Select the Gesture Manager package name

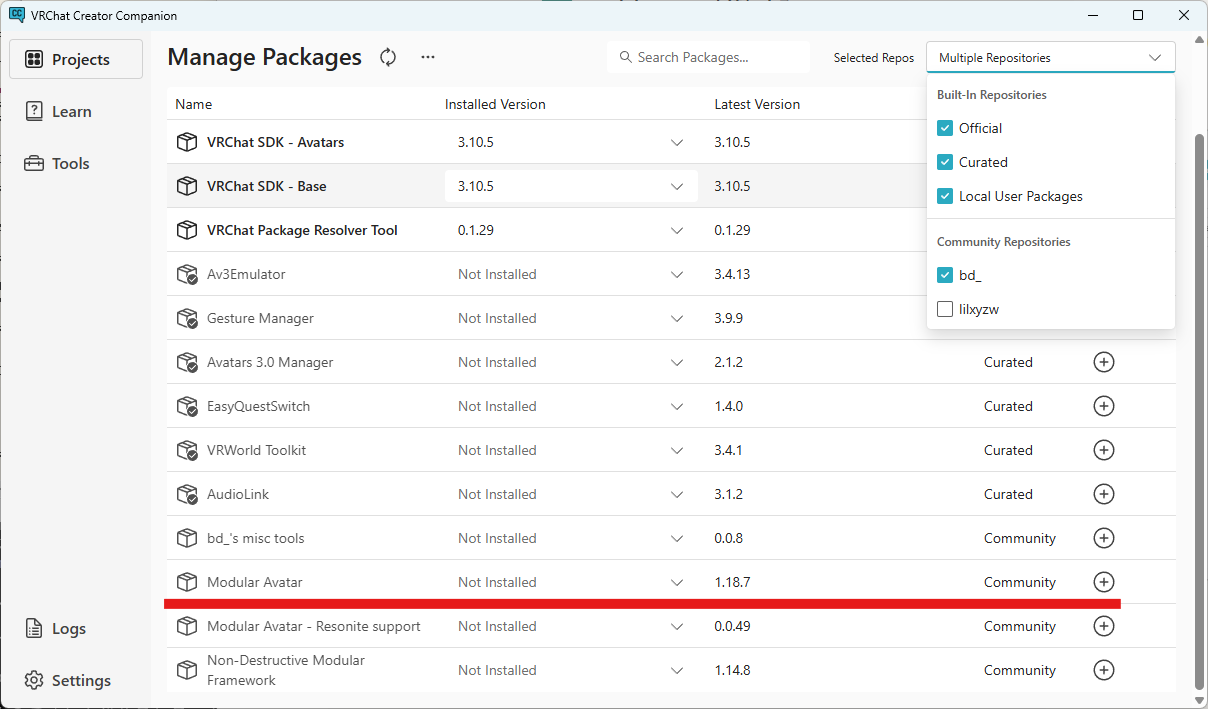coord(260,318)
